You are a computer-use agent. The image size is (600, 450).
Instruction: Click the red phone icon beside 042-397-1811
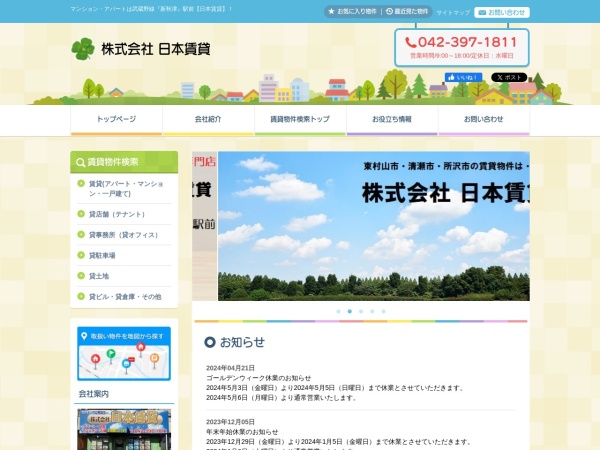pos(411,42)
